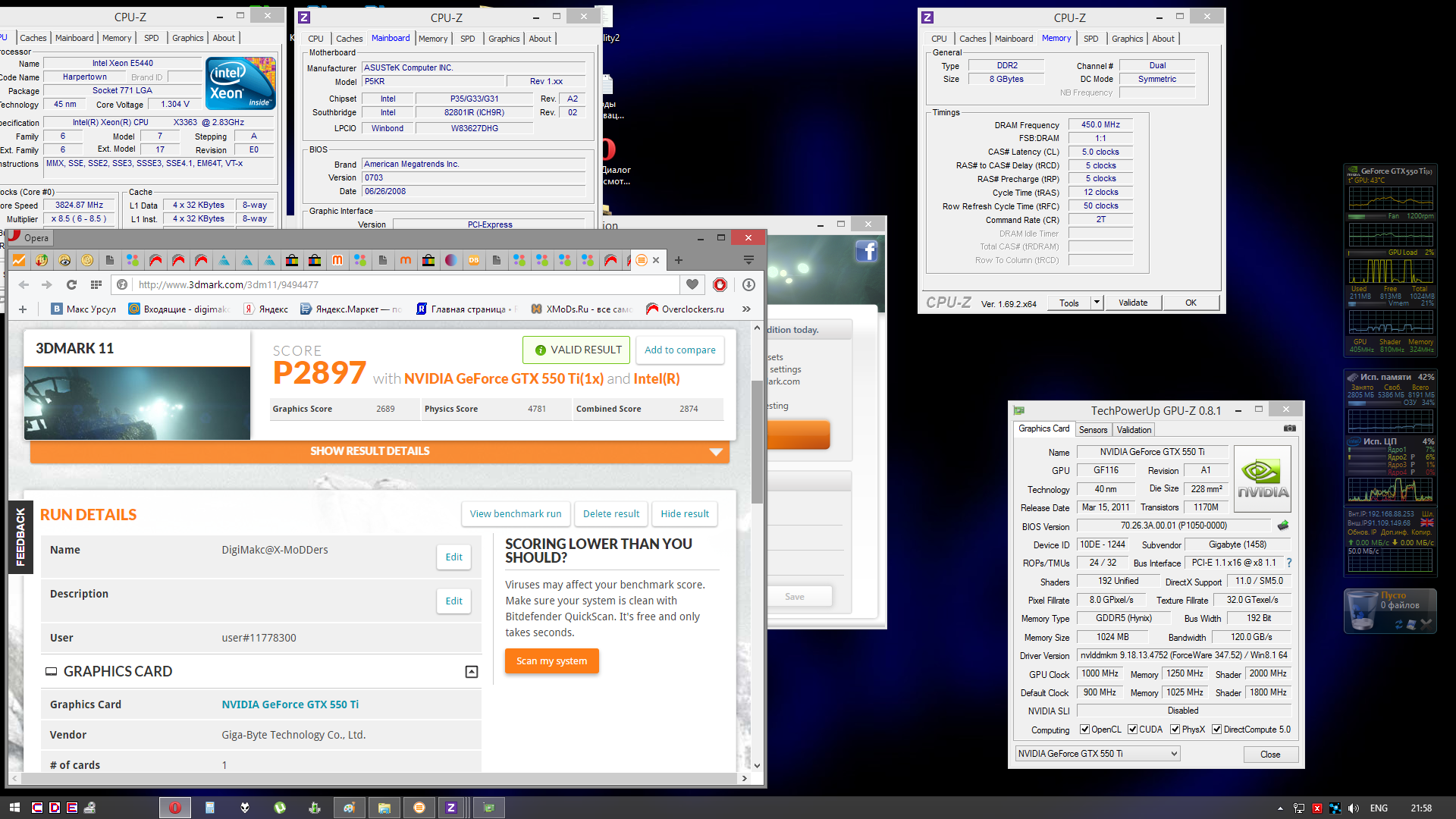Switch to the first tab with chart icon

[x=19, y=260]
